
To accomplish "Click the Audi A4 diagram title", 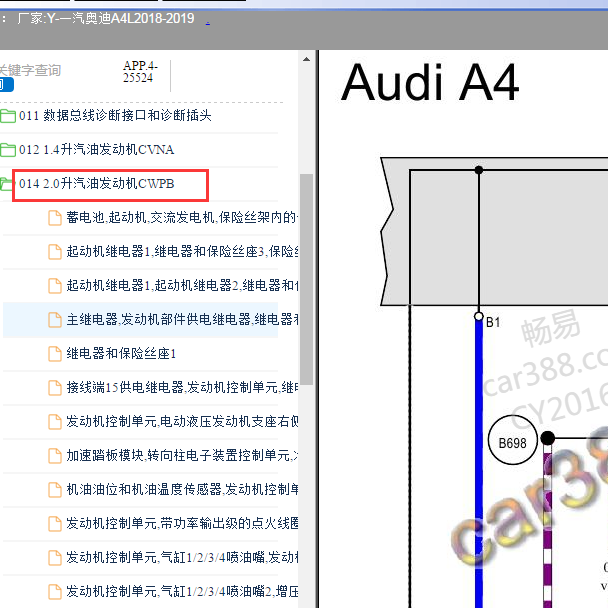I will pyautogui.click(x=430, y=83).
